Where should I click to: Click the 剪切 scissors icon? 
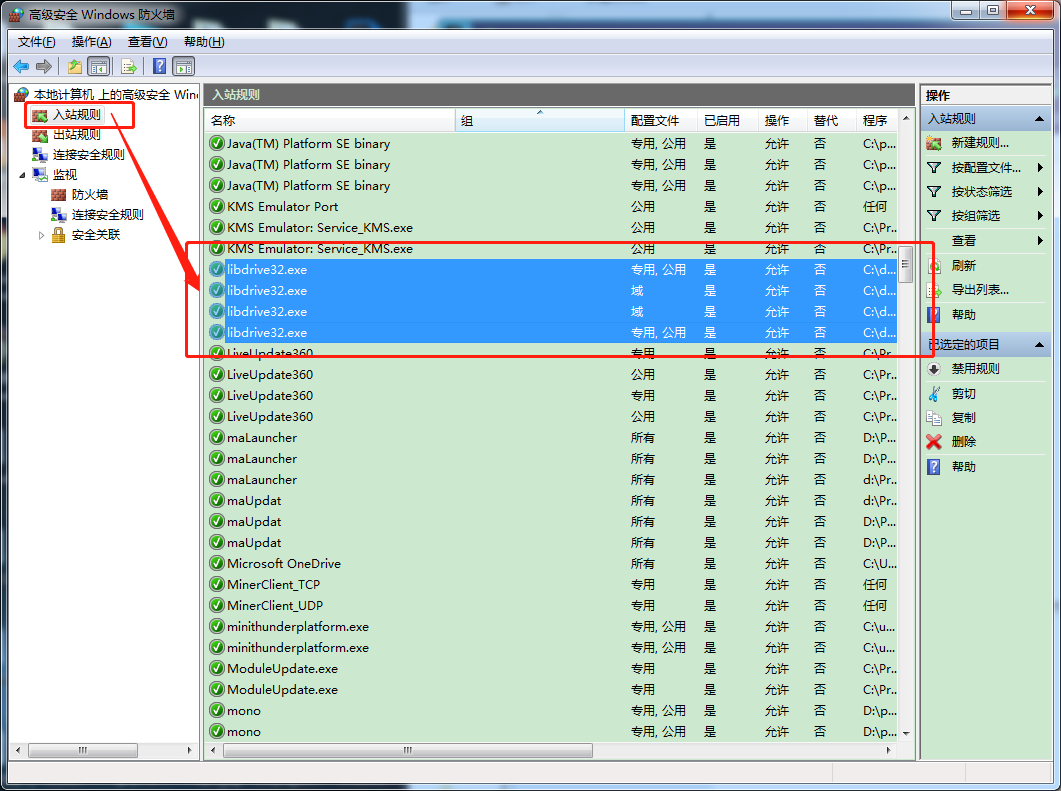934,394
